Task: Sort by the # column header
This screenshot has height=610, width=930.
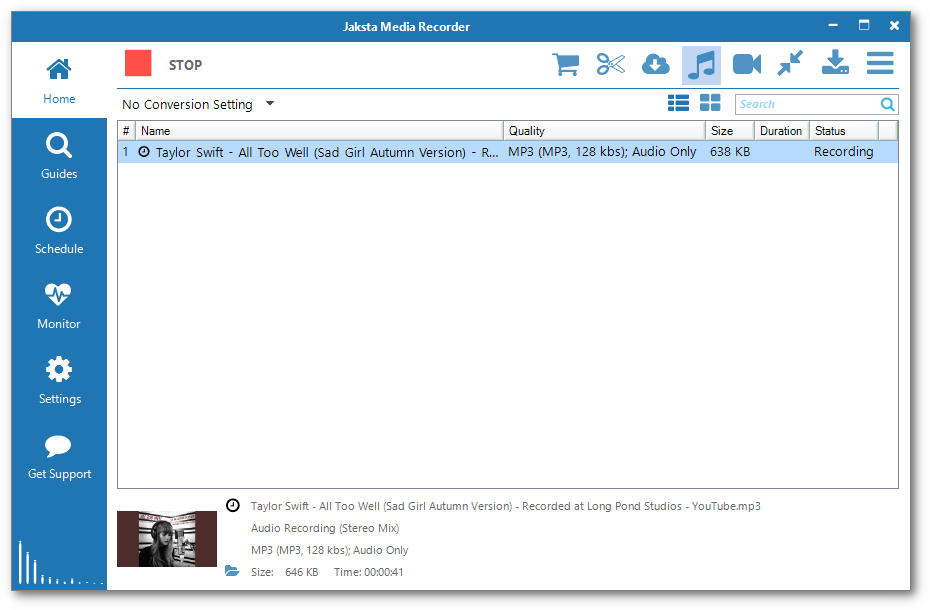Action: (x=126, y=131)
